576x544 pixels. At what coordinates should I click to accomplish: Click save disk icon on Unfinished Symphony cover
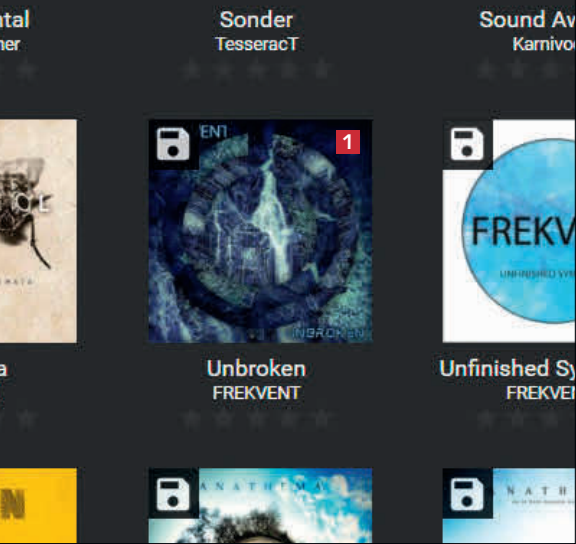(467, 144)
